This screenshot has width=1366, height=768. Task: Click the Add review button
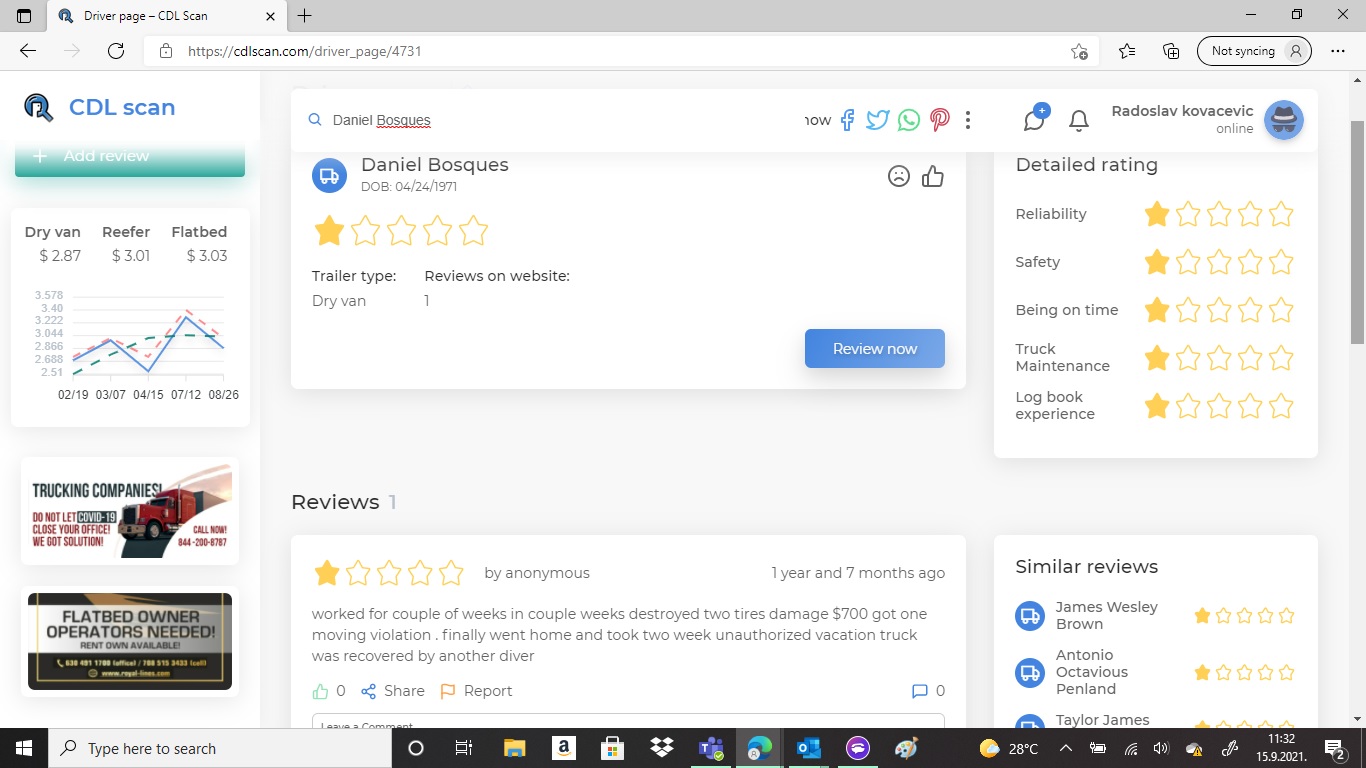coord(129,157)
